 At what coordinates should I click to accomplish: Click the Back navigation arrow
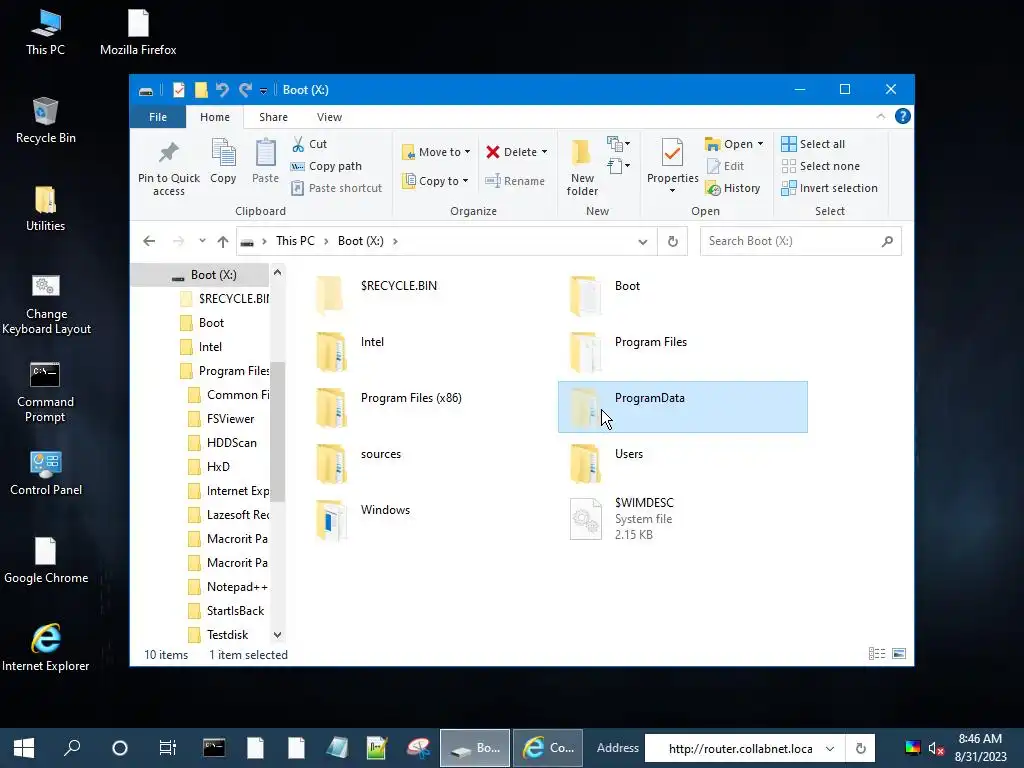click(x=149, y=241)
